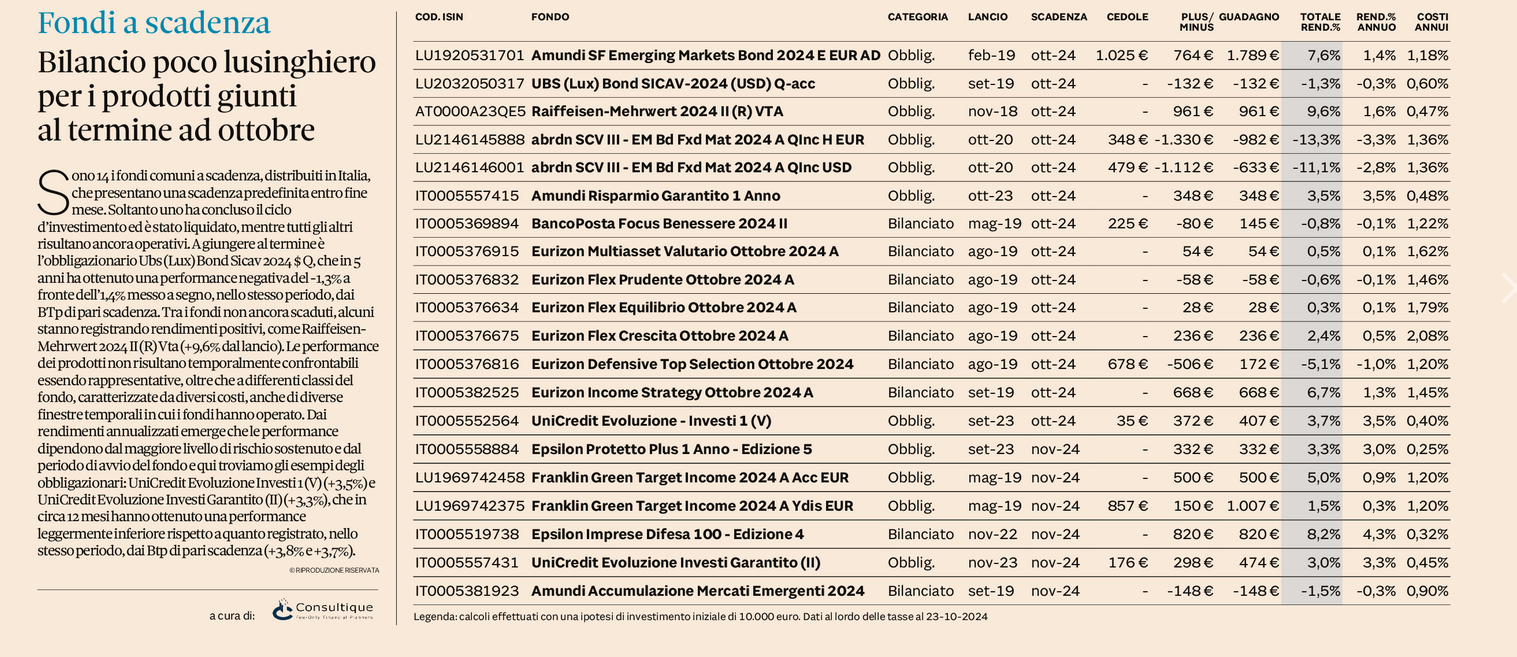This screenshot has height=657, width=1517.
Task: Click fund 'Eurizon Defensive Top Selection Ottobre 2024'
Action: [x=693, y=365]
